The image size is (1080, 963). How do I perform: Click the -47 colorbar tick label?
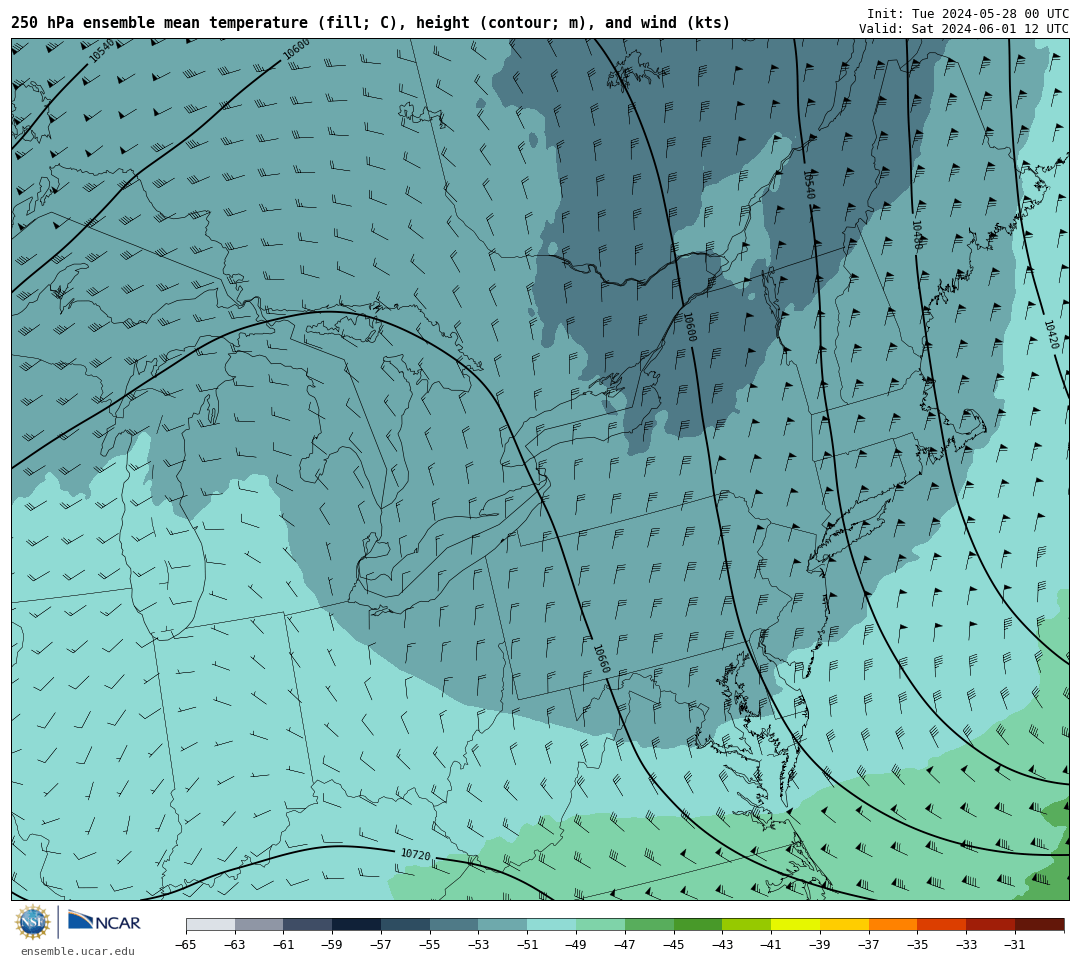(625, 945)
